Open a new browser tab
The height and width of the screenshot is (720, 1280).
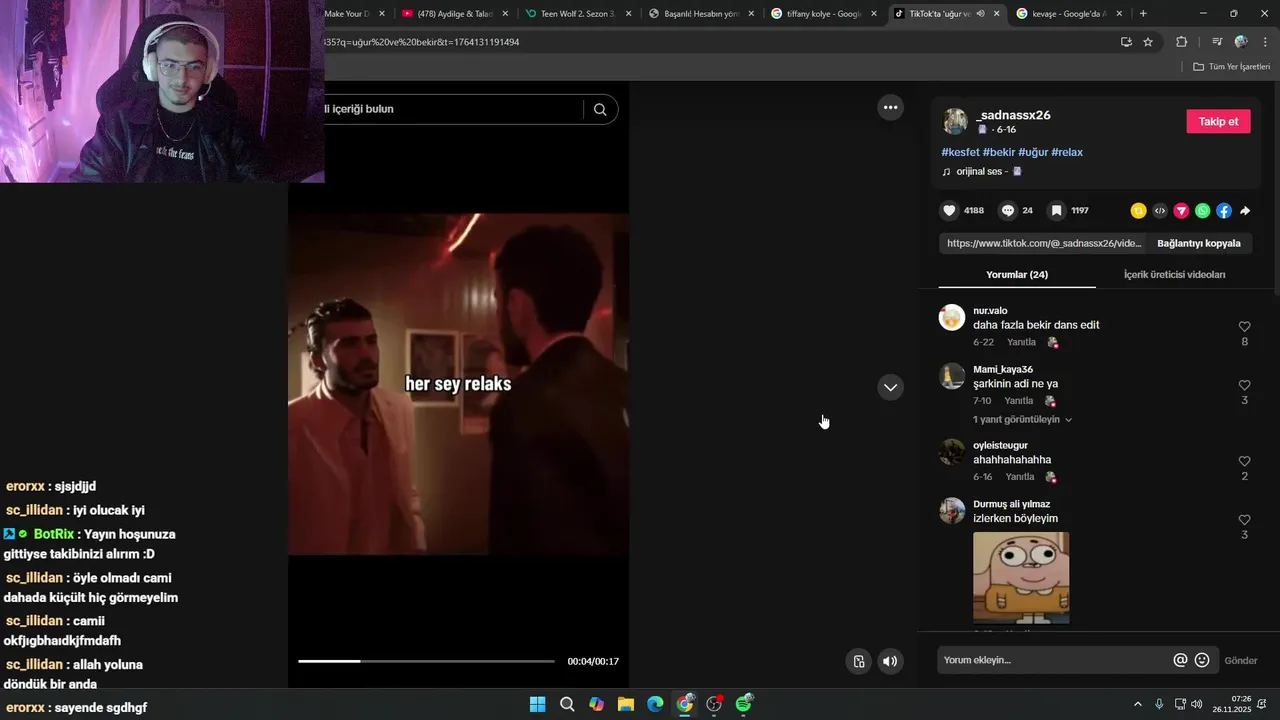coord(1143,14)
